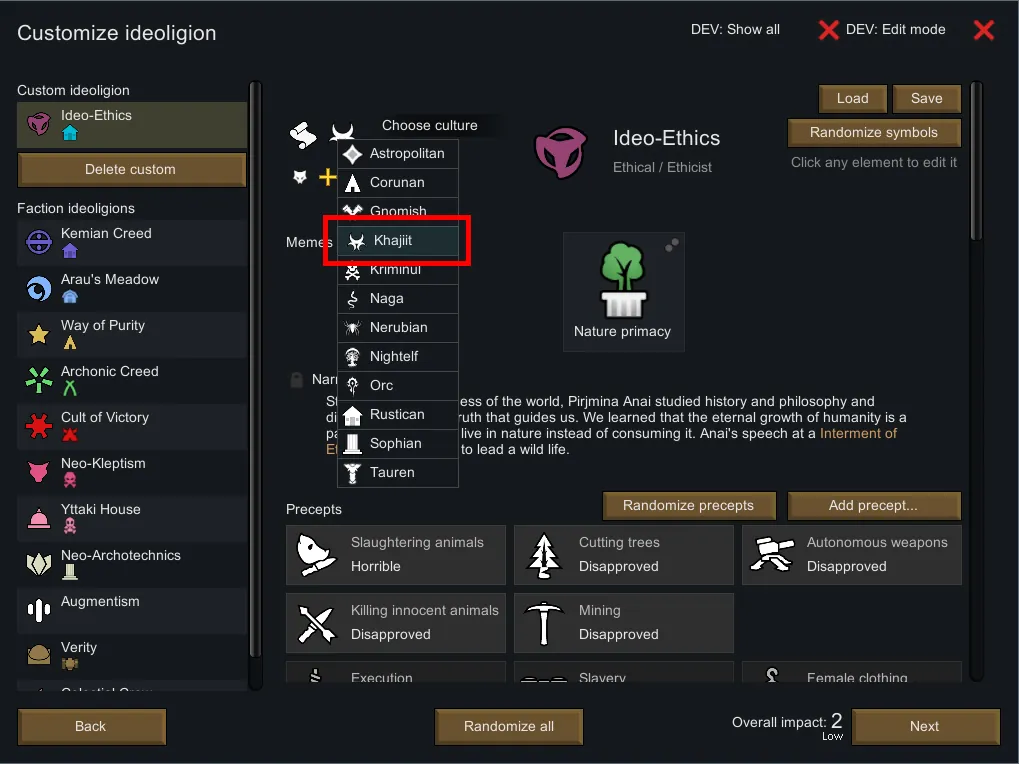Image resolution: width=1019 pixels, height=764 pixels.
Task: Click the Nature primacy tree meme icon
Action: tap(622, 279)
